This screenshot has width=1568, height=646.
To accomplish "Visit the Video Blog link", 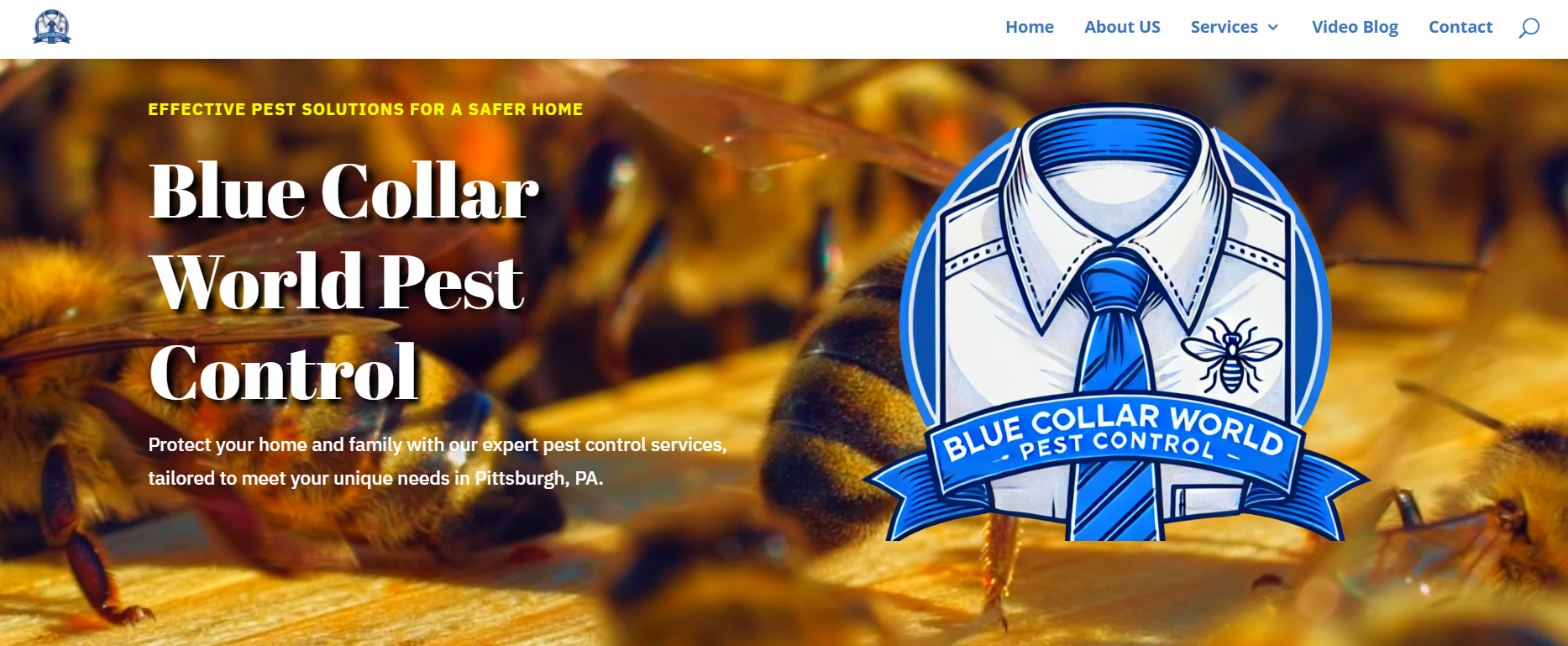I will 1355,27.
